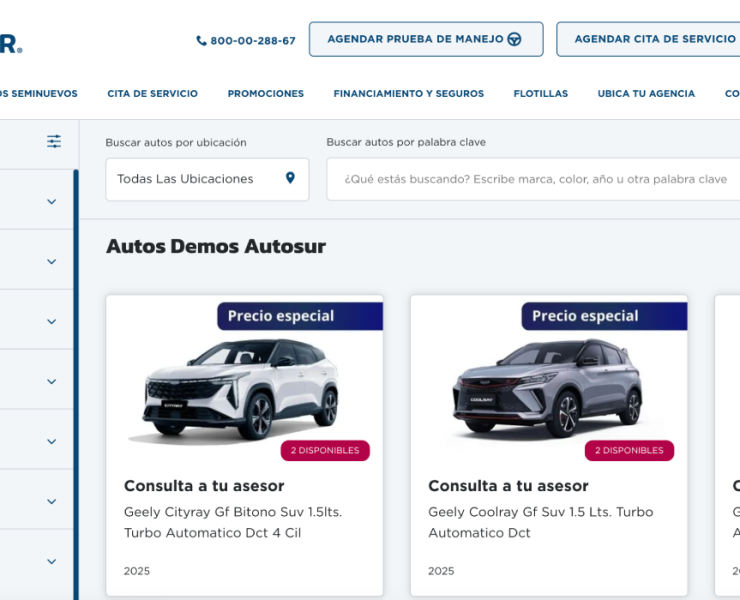Open Financiamiento y Seguros menu
The width and height of the screenshot is (740, 600).
409,93
